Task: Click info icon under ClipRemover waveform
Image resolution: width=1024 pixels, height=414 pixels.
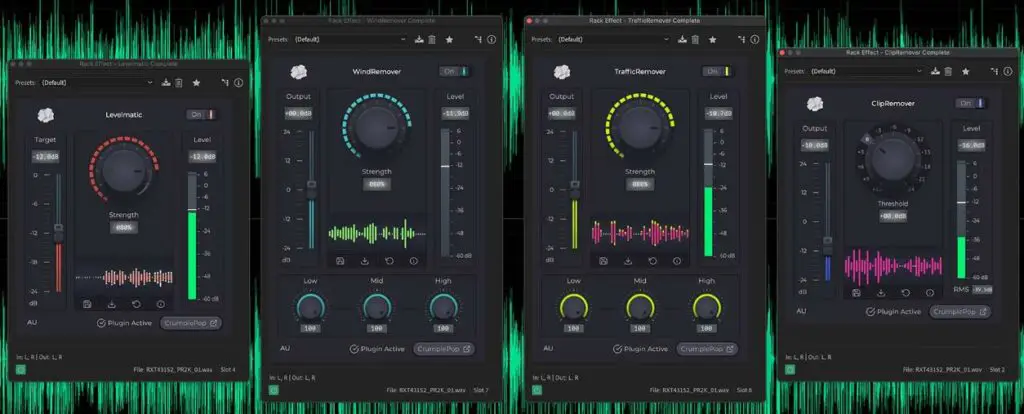Action: pos(930,293)
